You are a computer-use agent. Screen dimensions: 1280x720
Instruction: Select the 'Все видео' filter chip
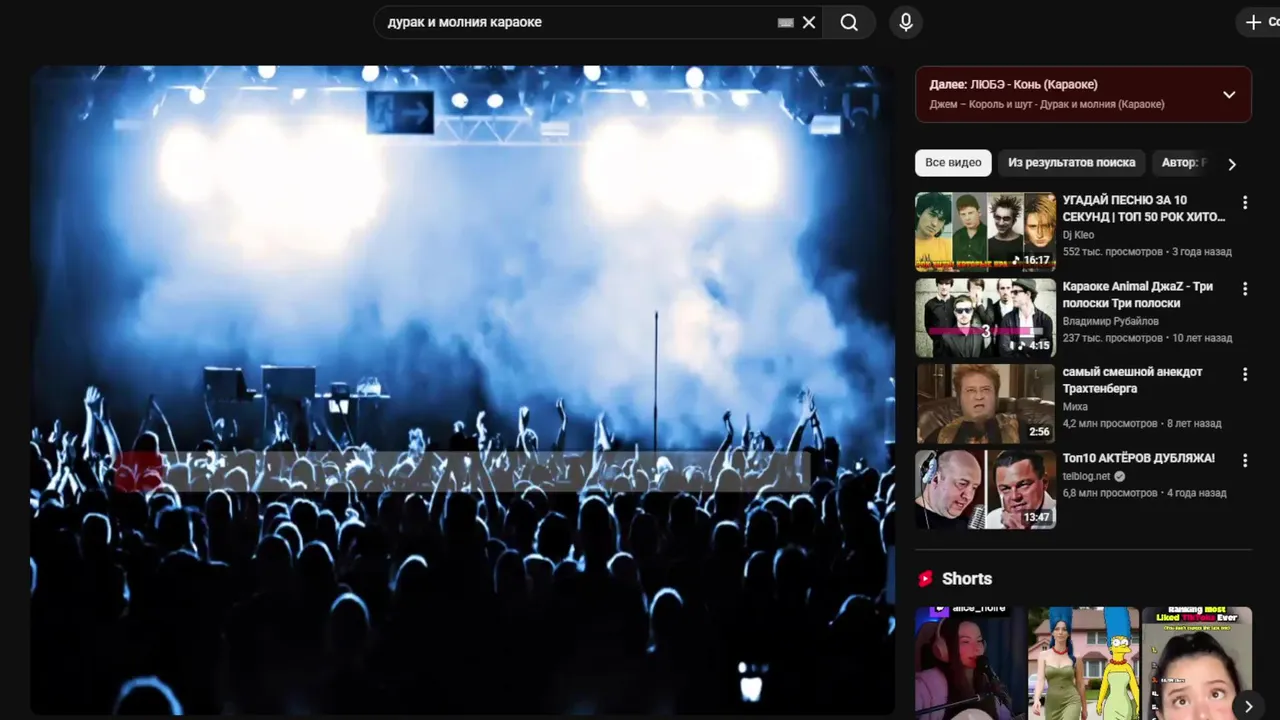coord(953,163)
